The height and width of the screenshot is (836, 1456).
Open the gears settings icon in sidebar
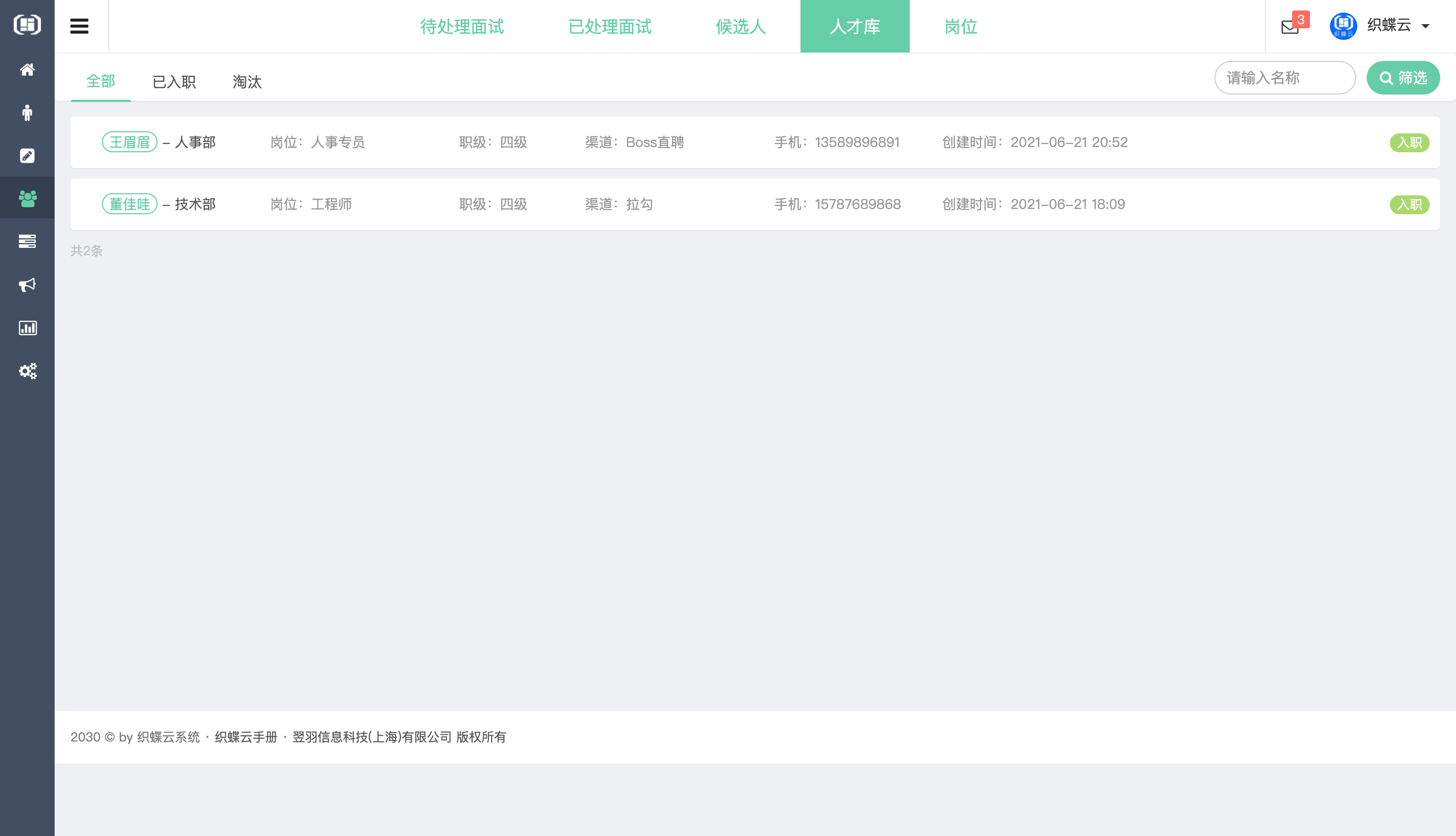coord(27,371)
